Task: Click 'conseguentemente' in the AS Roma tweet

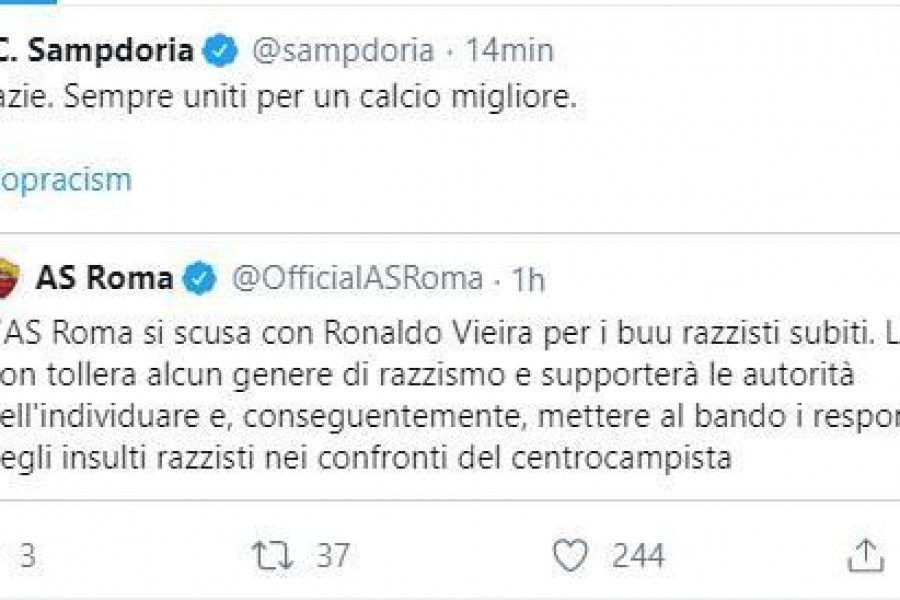Action: coord(385,417)
